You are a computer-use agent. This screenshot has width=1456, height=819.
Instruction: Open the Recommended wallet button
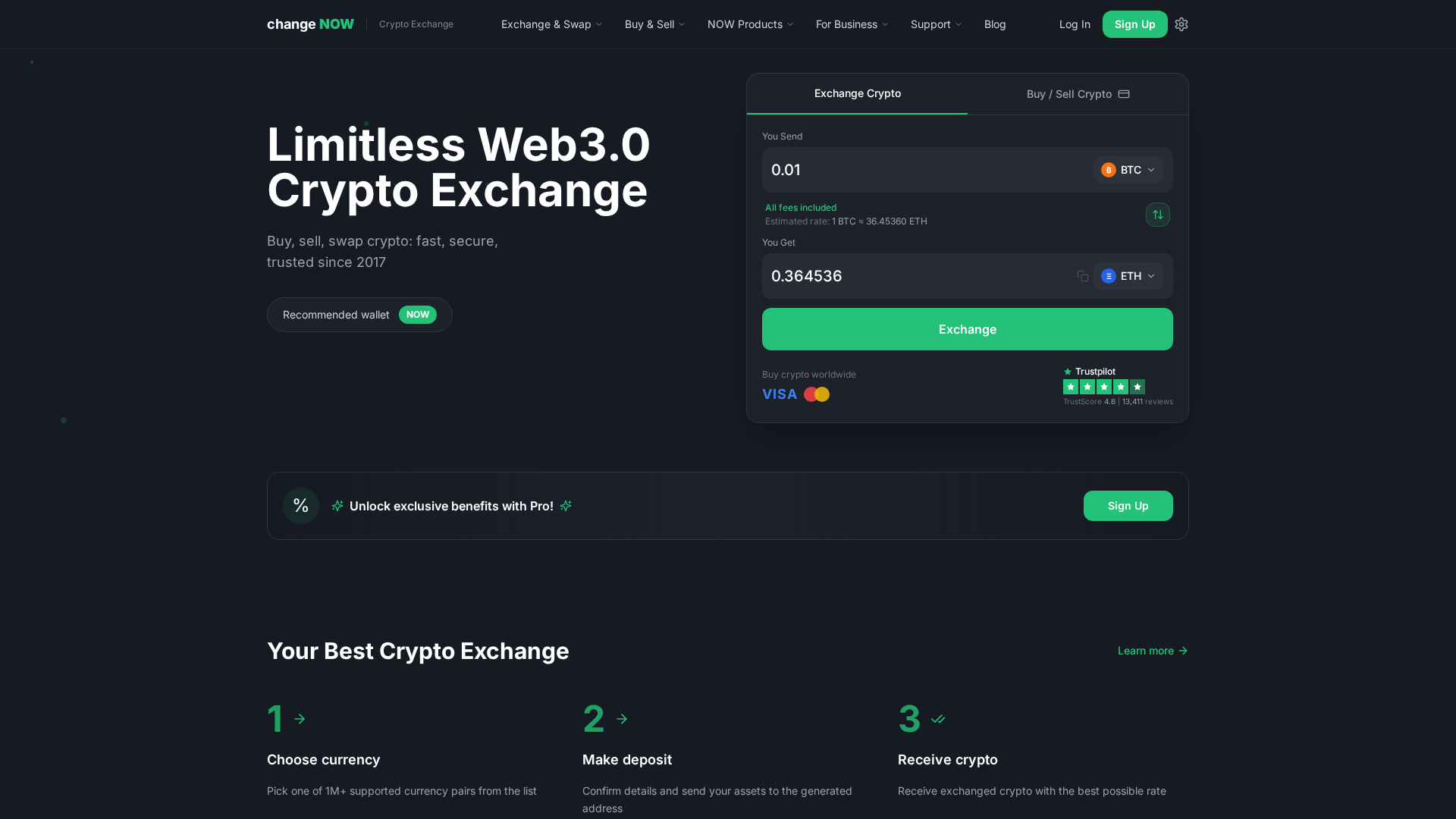pos(359,315)
